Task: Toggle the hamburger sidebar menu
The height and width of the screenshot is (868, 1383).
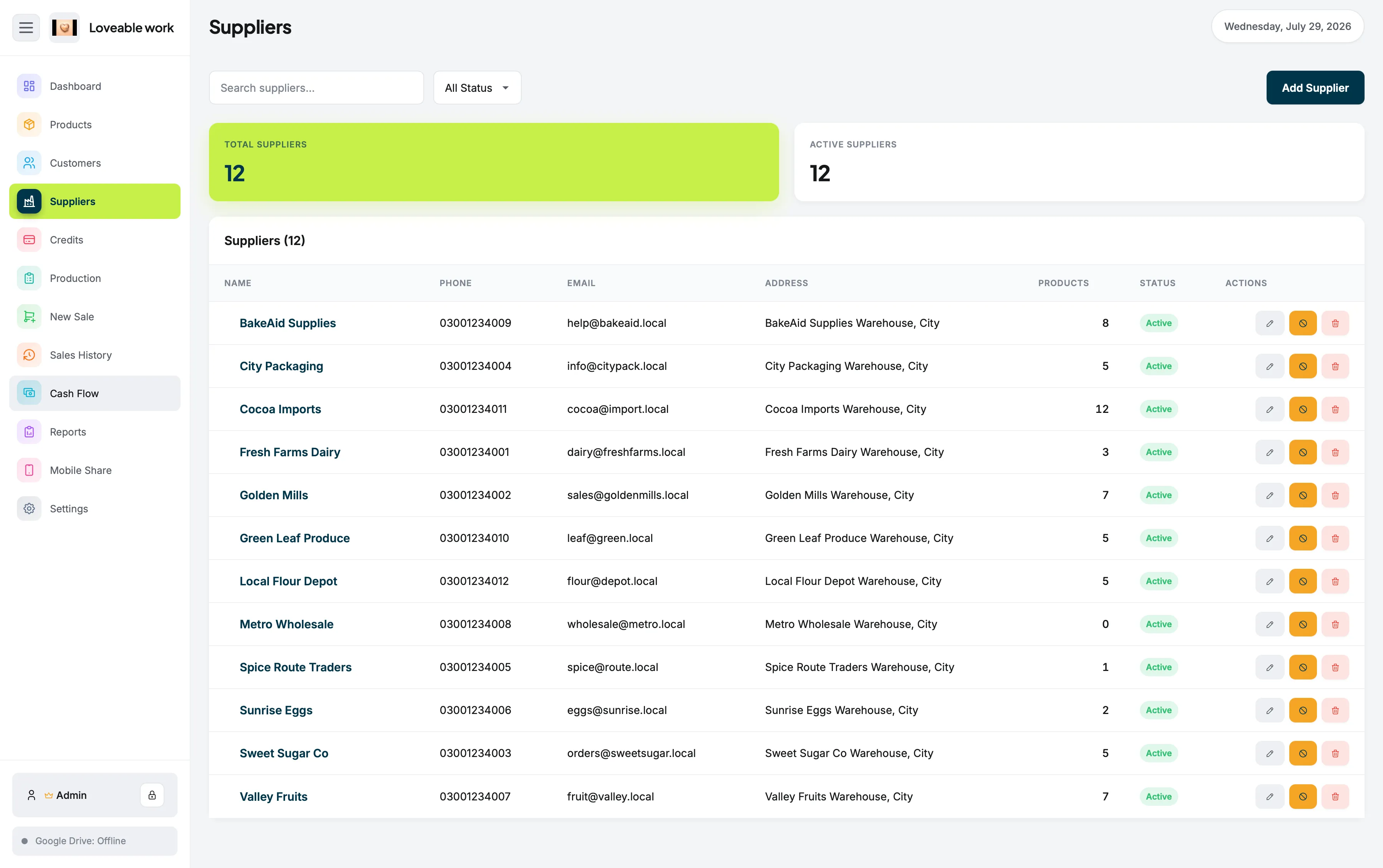Action: point(26,28)
